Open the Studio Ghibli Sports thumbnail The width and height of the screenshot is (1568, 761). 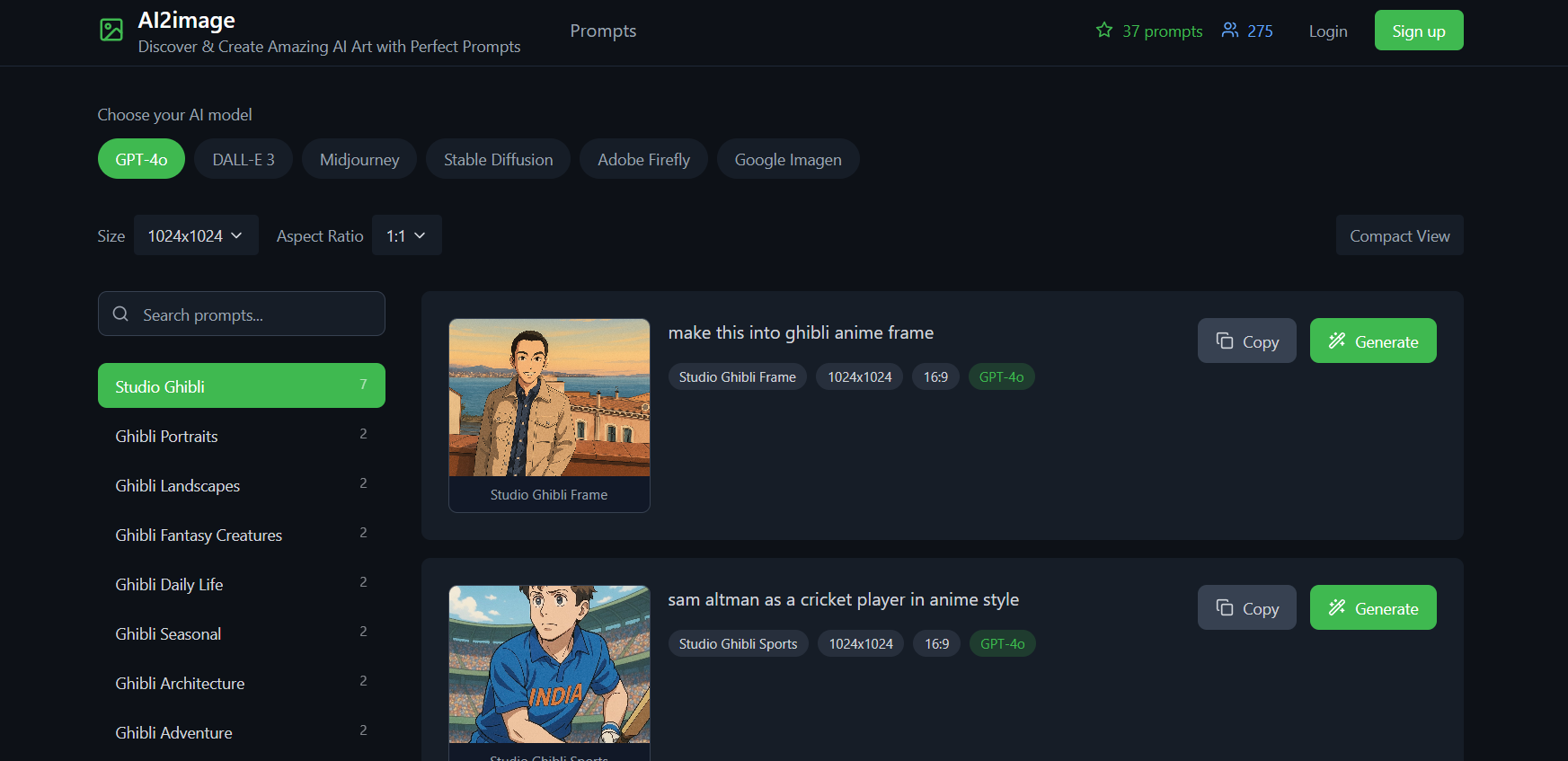tap(549, 664)
